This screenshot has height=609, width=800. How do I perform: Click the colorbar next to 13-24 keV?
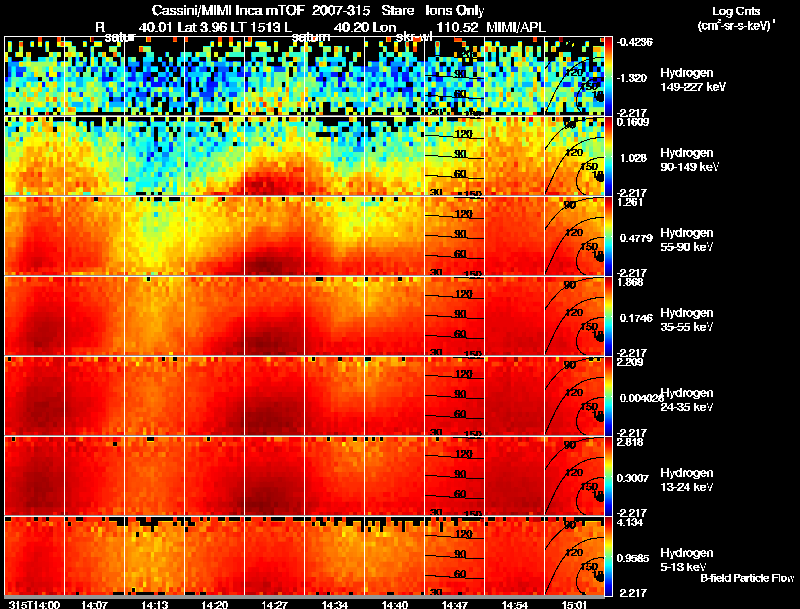tap(608, 476)
